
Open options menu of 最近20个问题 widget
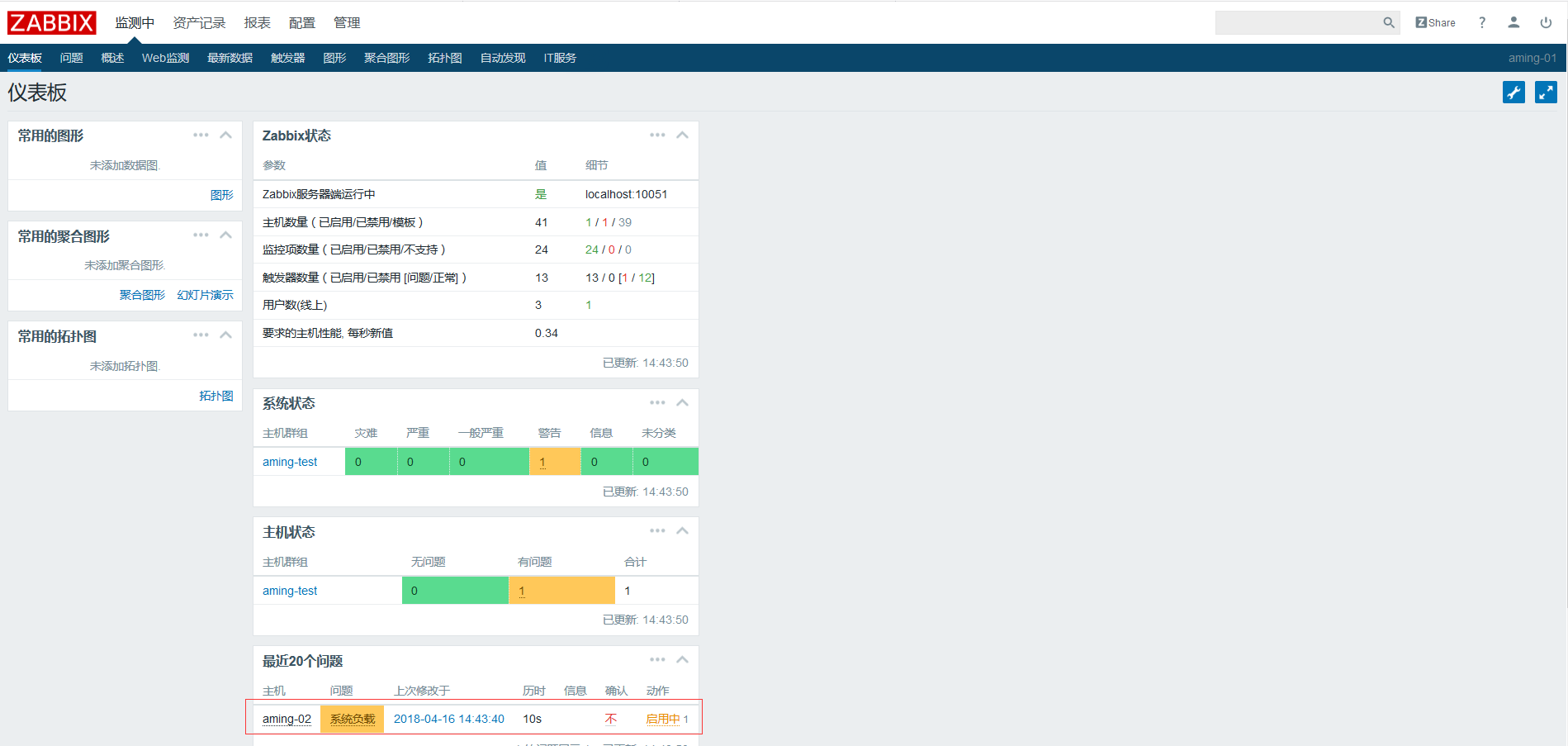657,659
